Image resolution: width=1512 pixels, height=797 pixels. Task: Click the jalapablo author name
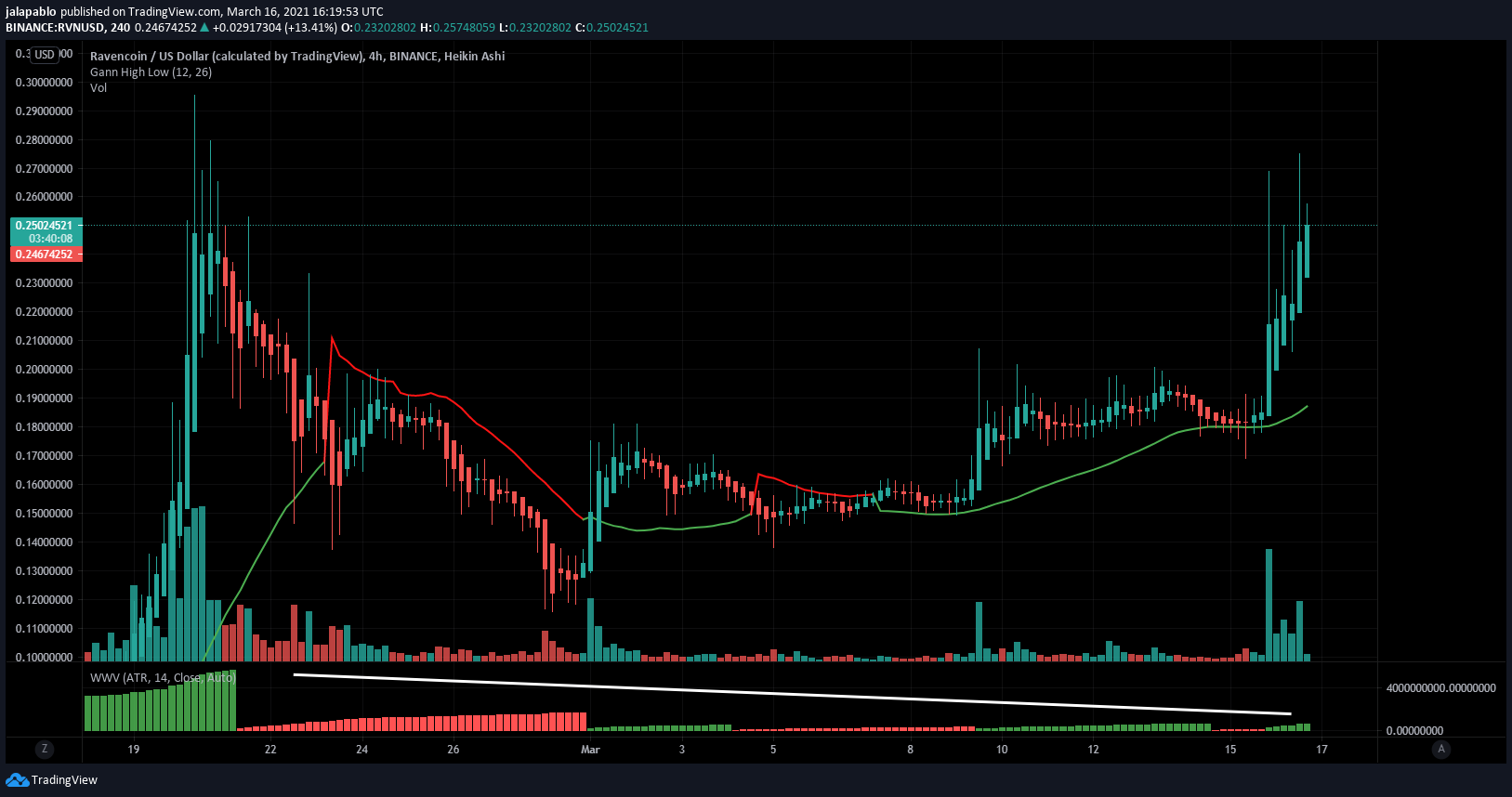tap(31, 12)
